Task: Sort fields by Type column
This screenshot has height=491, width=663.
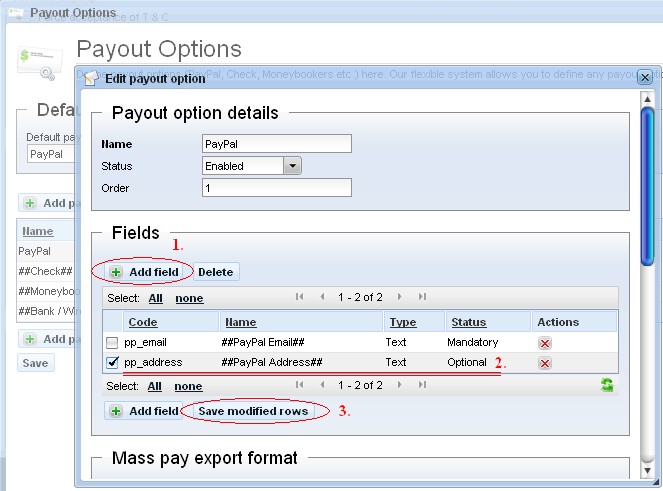Action: 403,322
